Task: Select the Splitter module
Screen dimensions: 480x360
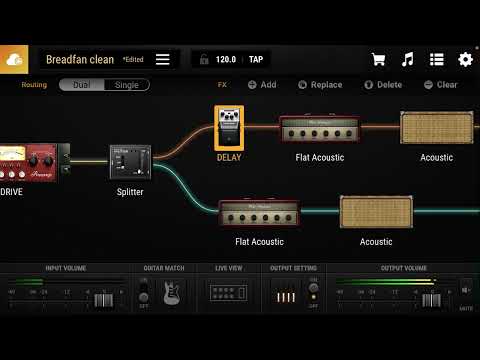Action: tap(130, 162)
